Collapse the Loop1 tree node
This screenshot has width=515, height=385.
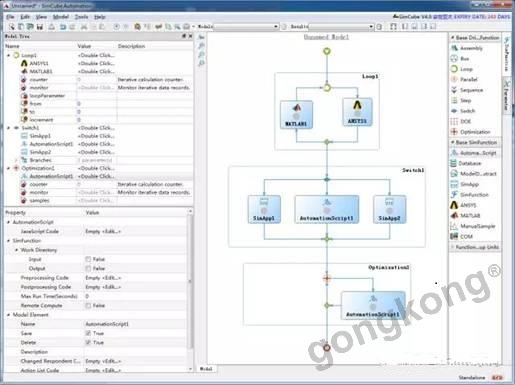tap(9, 55)
